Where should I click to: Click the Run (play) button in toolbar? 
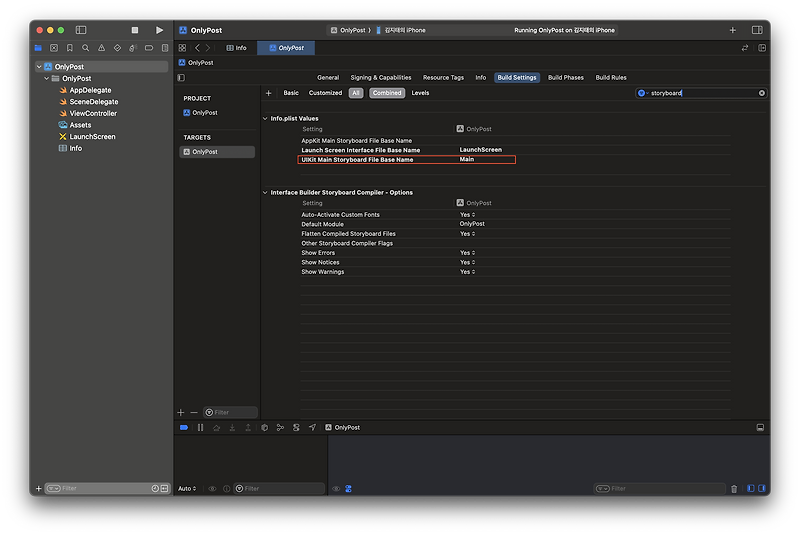point(159,30)
